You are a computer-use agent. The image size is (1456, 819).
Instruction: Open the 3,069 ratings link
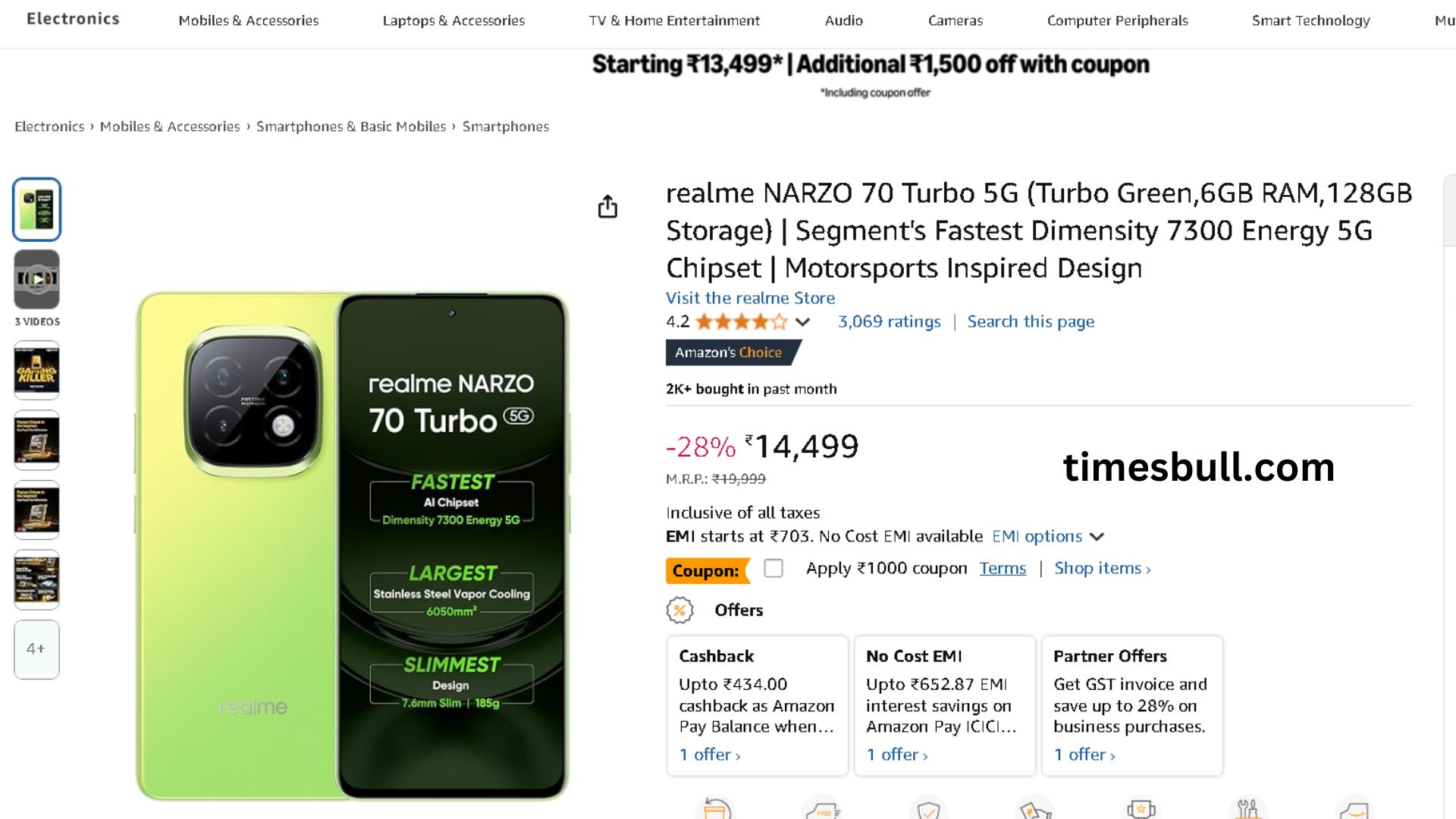click(889, 322)
